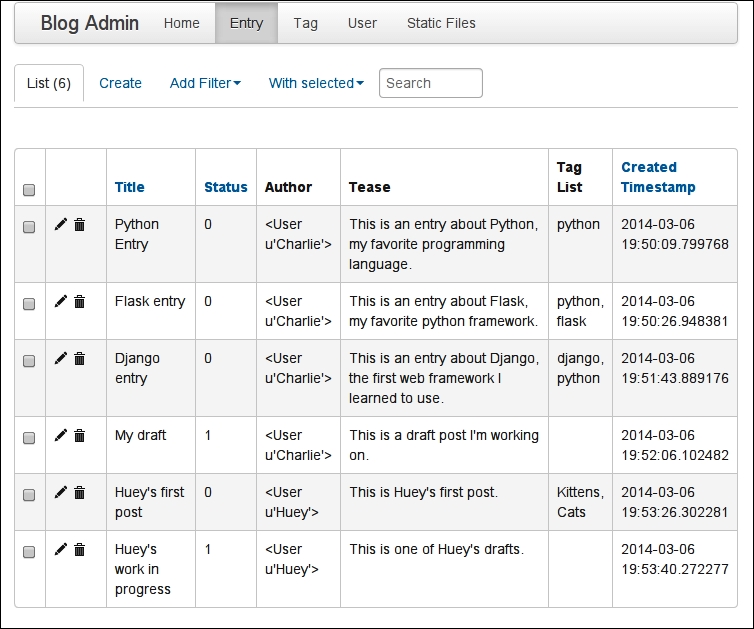Screen dimensions: 754x629
Task: Sort by Created Timestamp column header
Action: [x=658, y=177]
